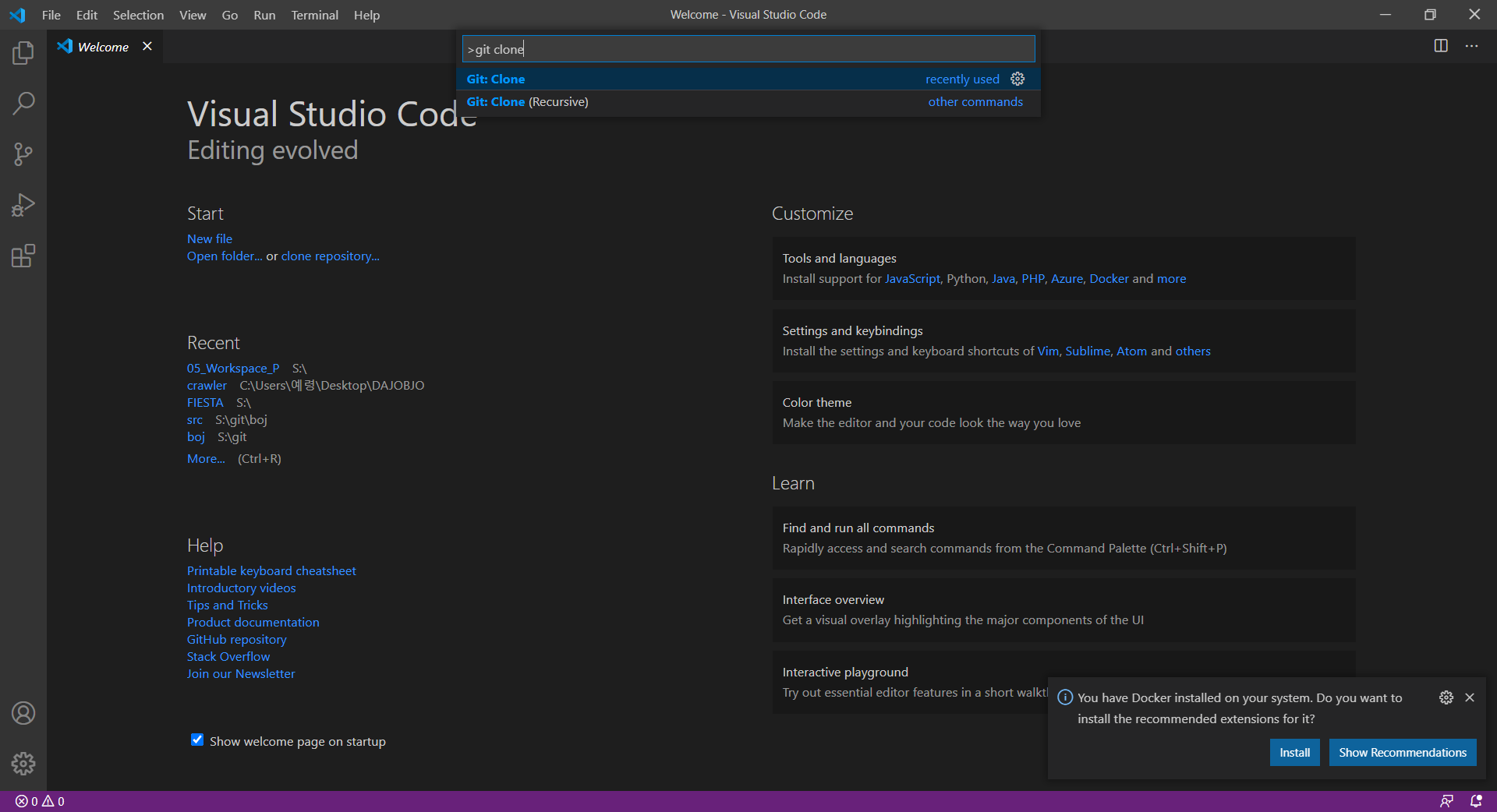Screen dimensions: 1497x812
Task: Click the VS Code logo in title bar
Action: click(17, 15)
